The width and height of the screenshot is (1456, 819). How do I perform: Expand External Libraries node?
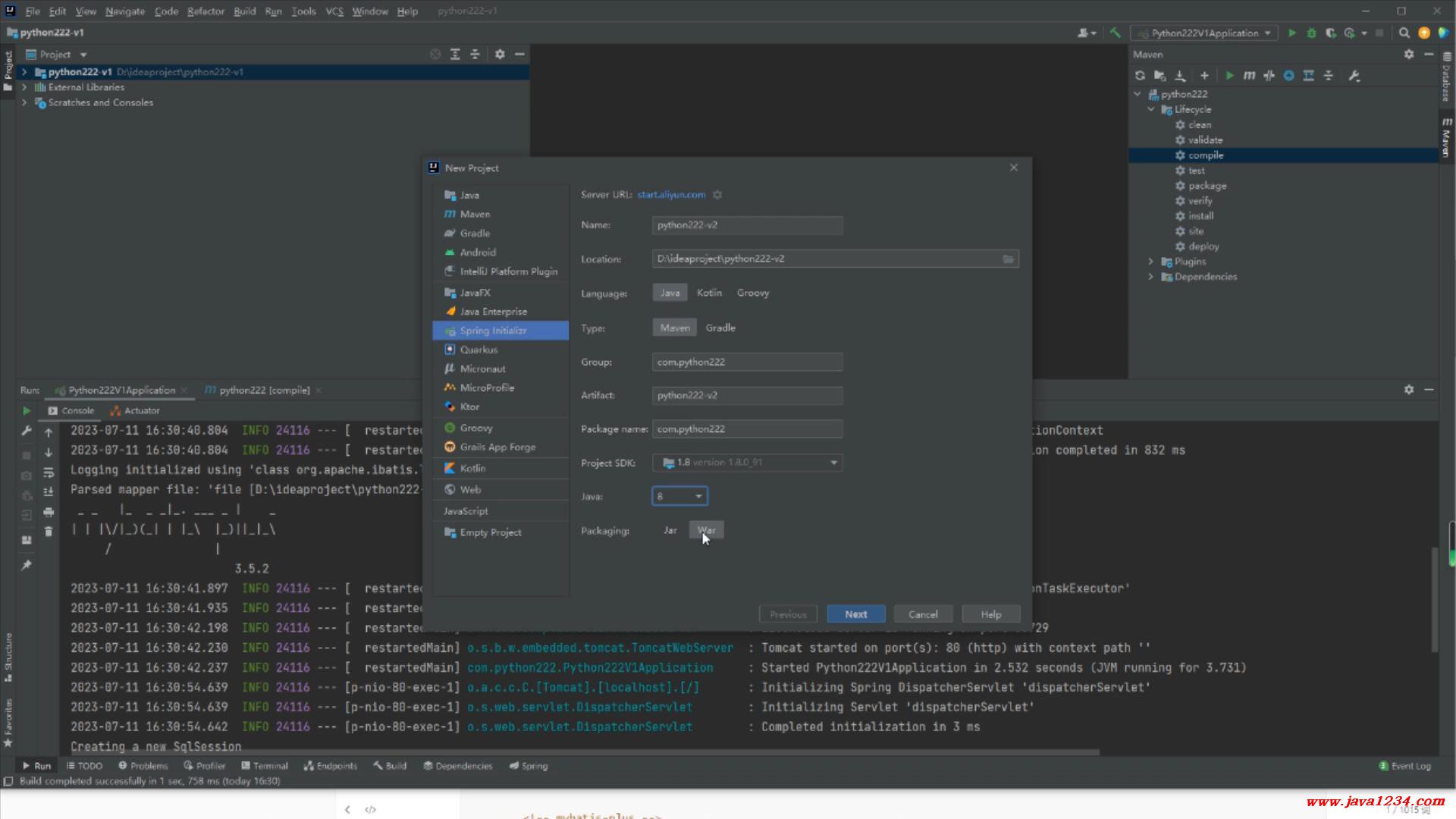[24, 87]
